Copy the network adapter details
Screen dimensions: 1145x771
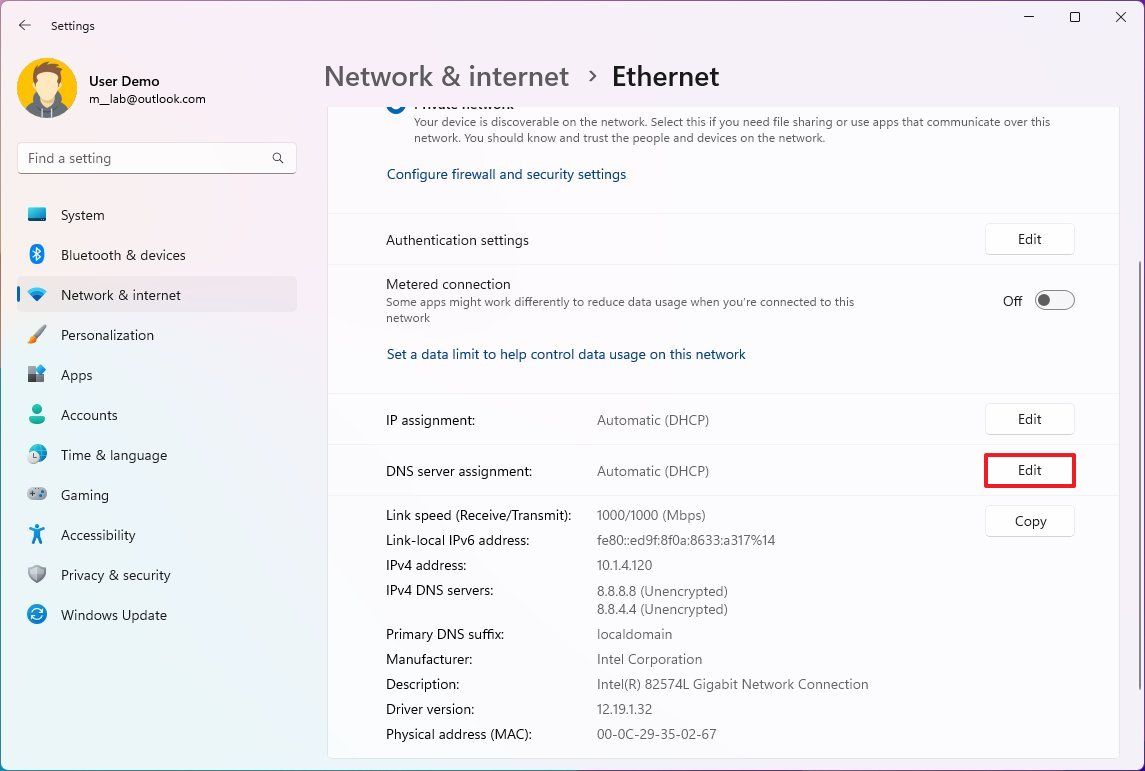point(1029,520)
